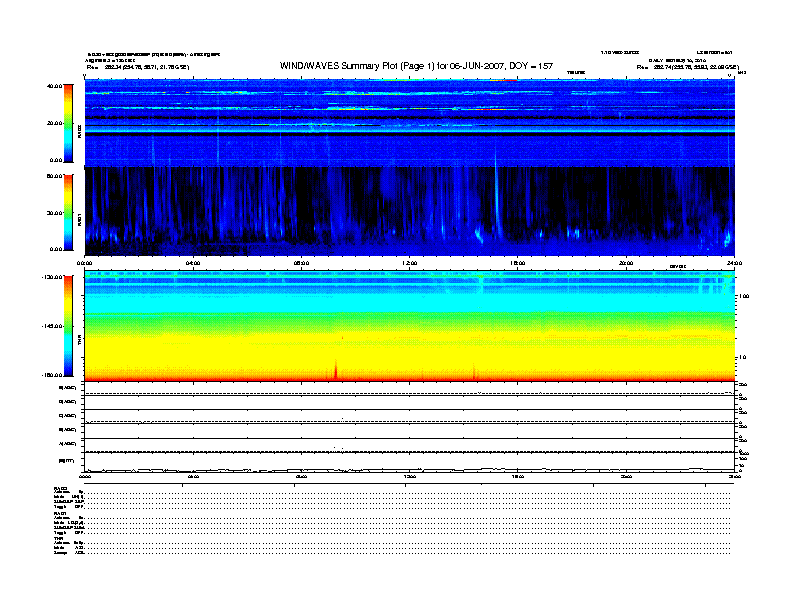Click the 16:00 time label below RAD1 spectrogram
The width and height of the screenshot is (792, 612).
(x=518, y=263)
